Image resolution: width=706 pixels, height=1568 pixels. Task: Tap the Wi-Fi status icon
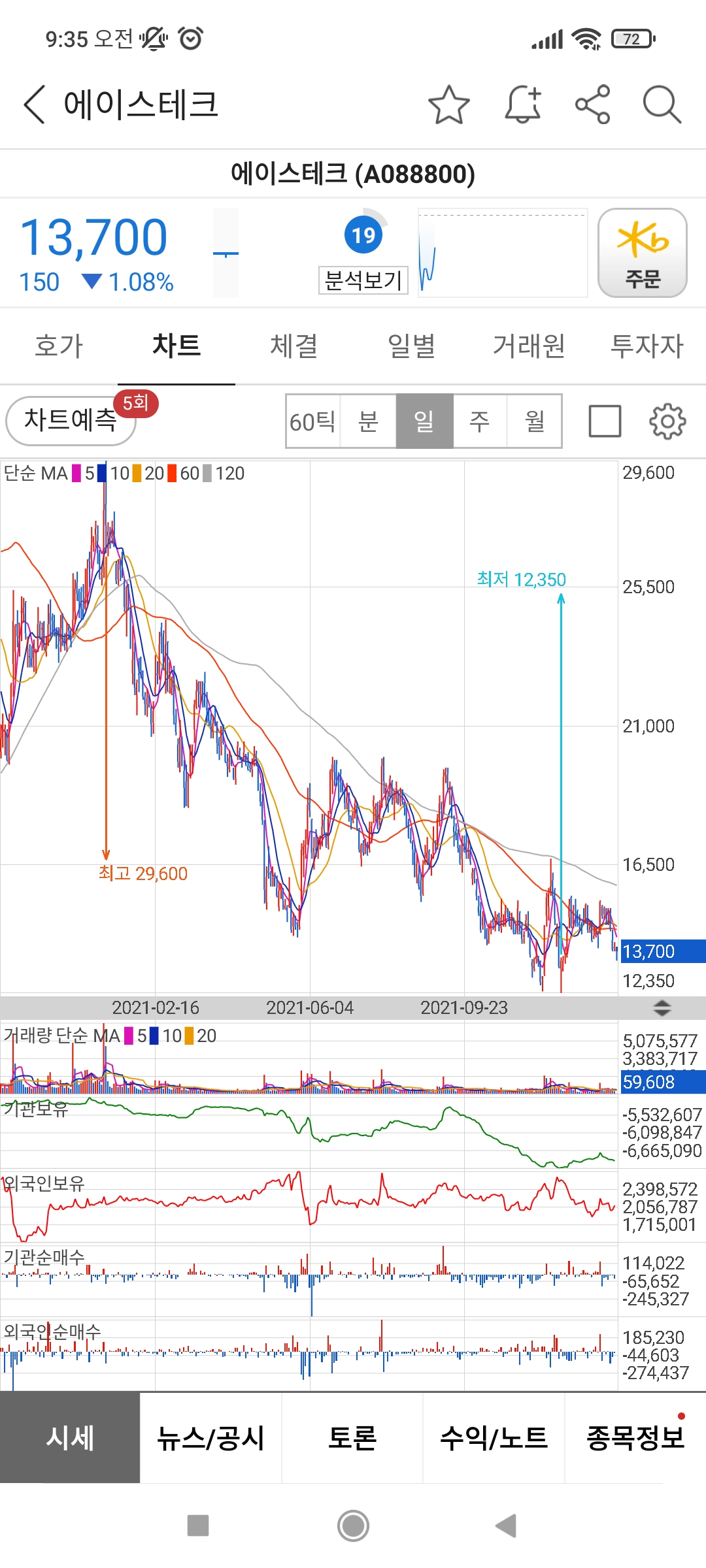coord(586,39)
